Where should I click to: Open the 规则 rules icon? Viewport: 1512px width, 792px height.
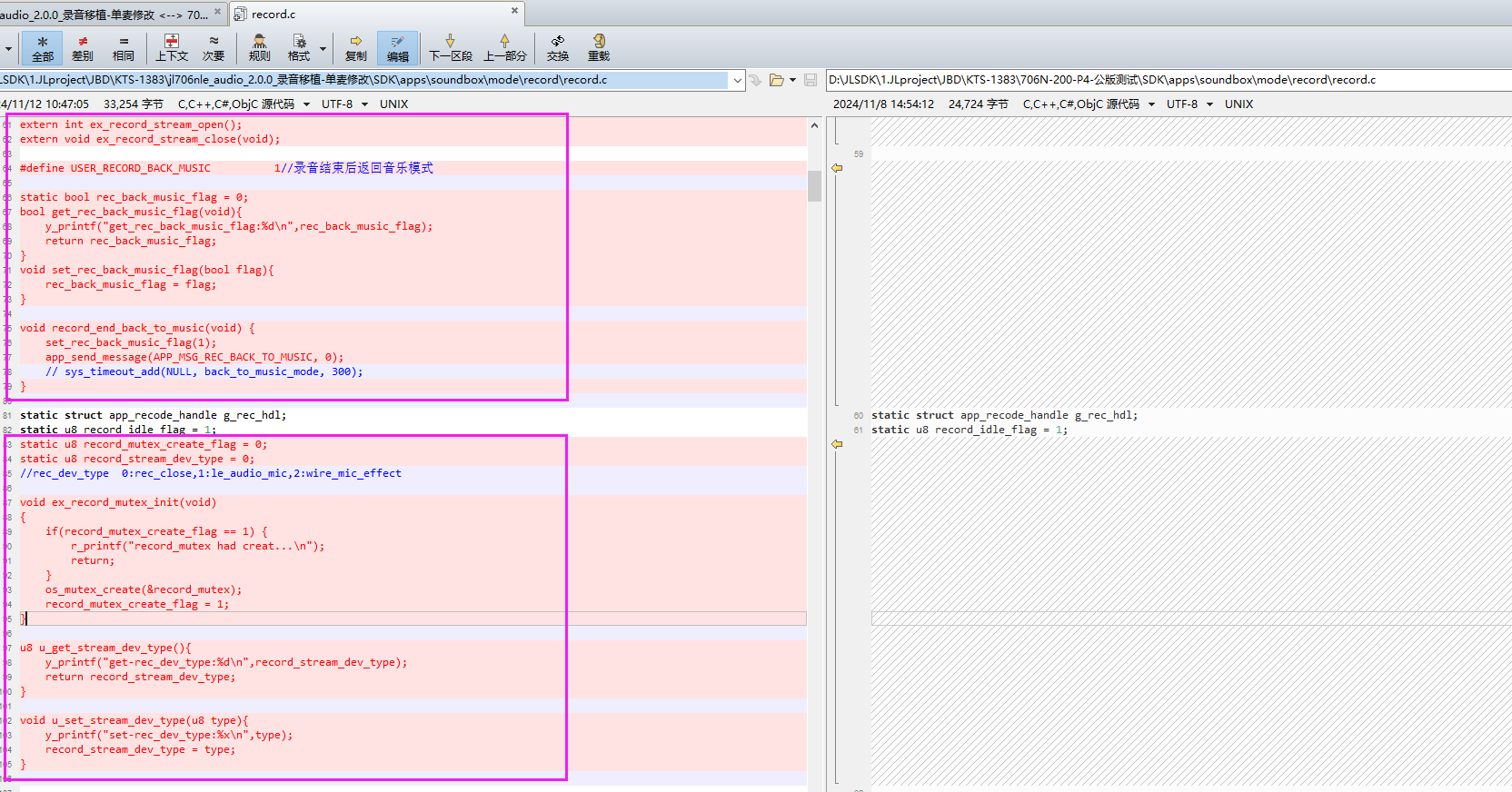click(x=260, y=48)
